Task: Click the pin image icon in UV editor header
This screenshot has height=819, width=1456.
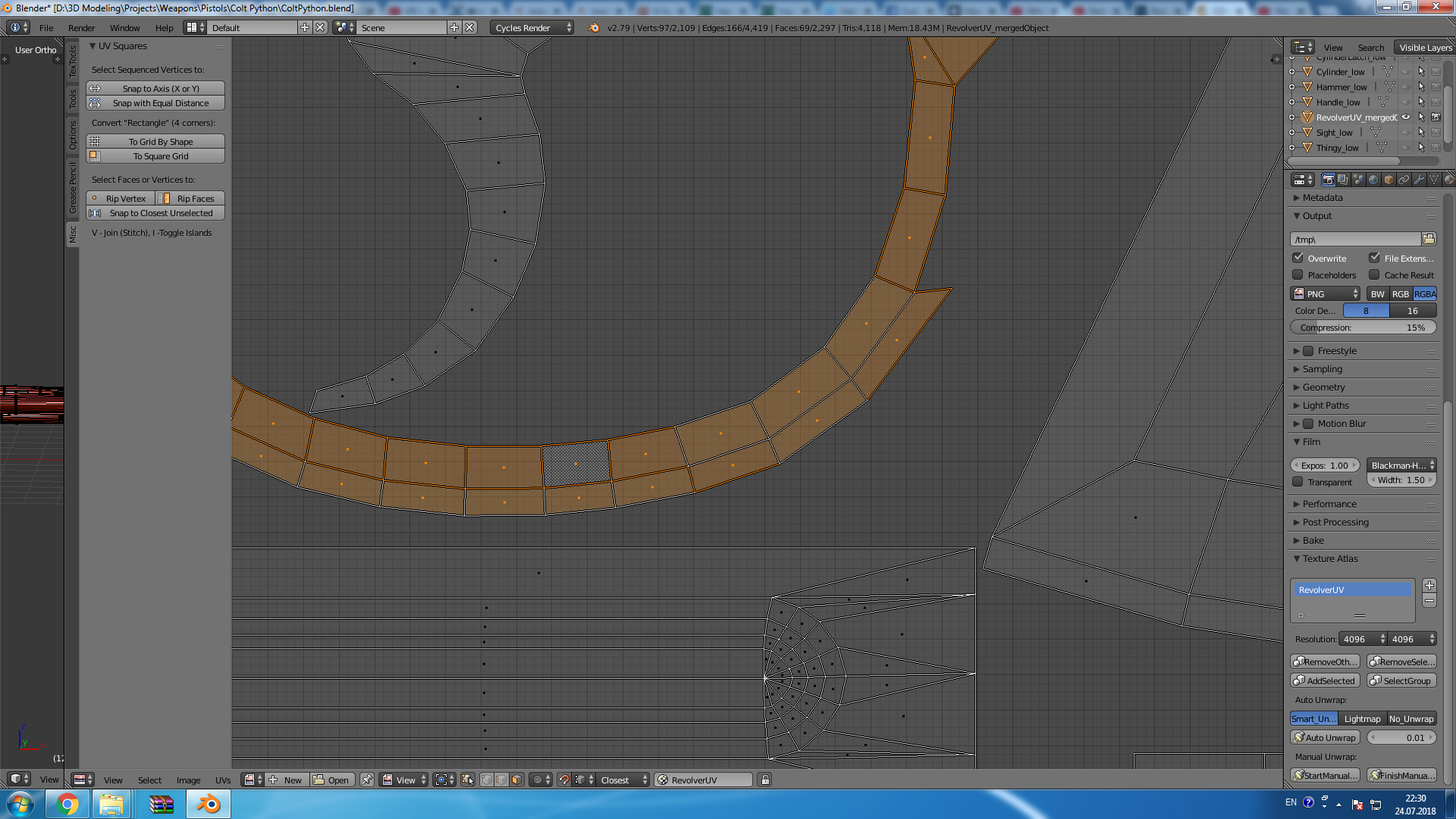Action: pyautogui.click(x=367, y=780)
